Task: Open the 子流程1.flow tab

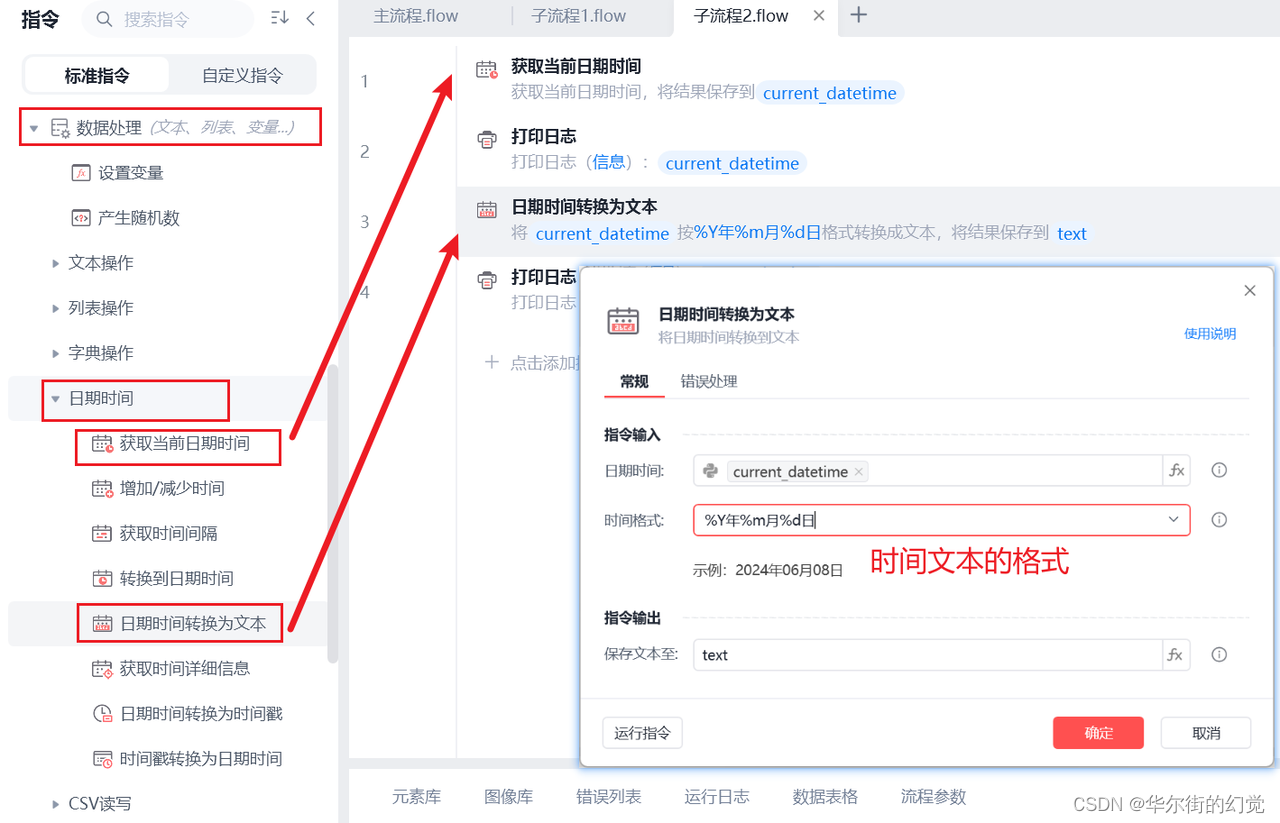Action: (x=579, y=16)
